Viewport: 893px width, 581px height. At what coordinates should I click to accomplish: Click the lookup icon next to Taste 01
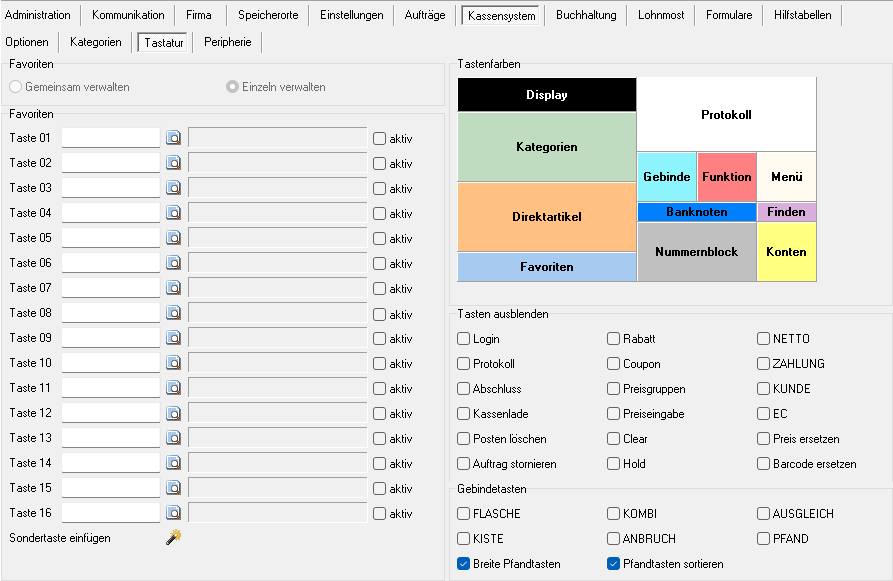(173, 138)
